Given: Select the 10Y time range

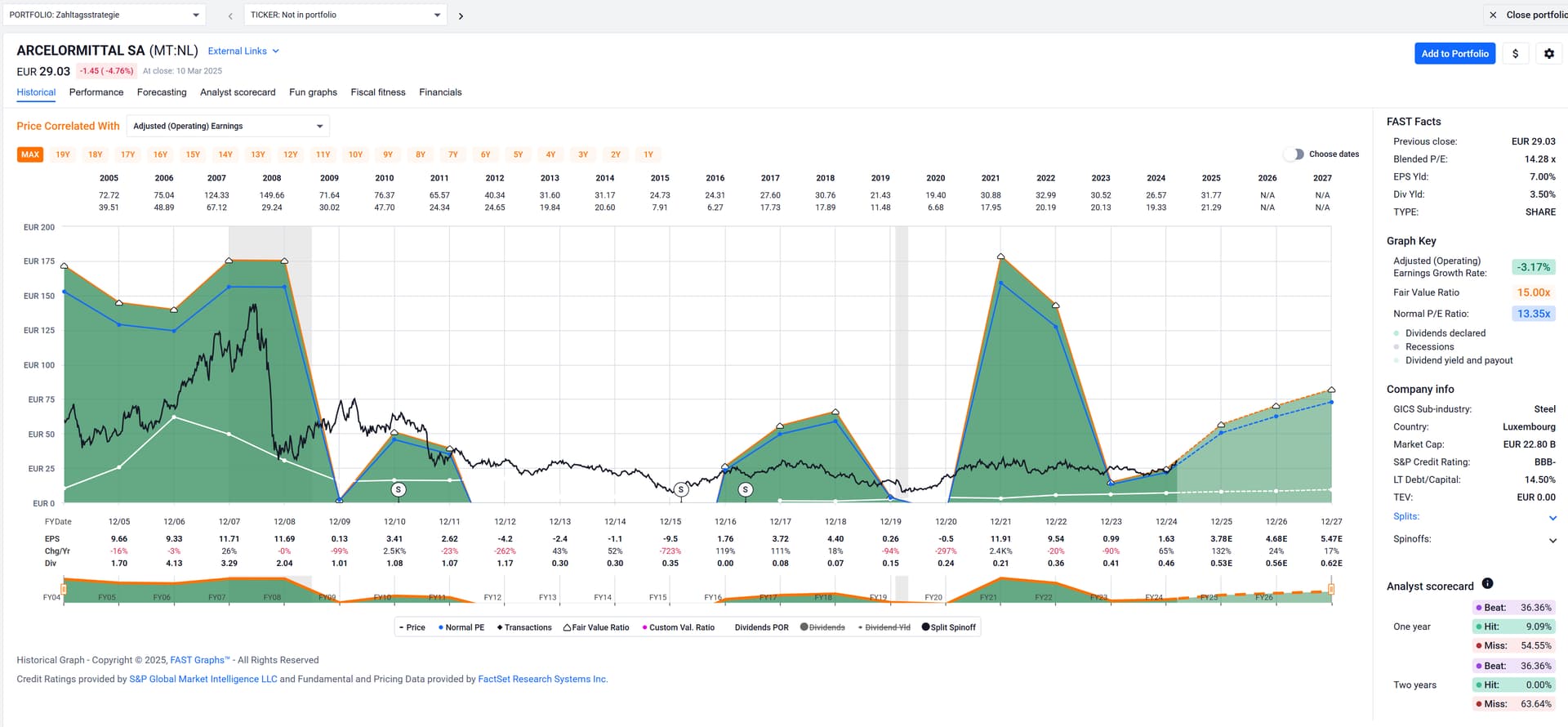Looking at the screenshot, I should 355,154.
